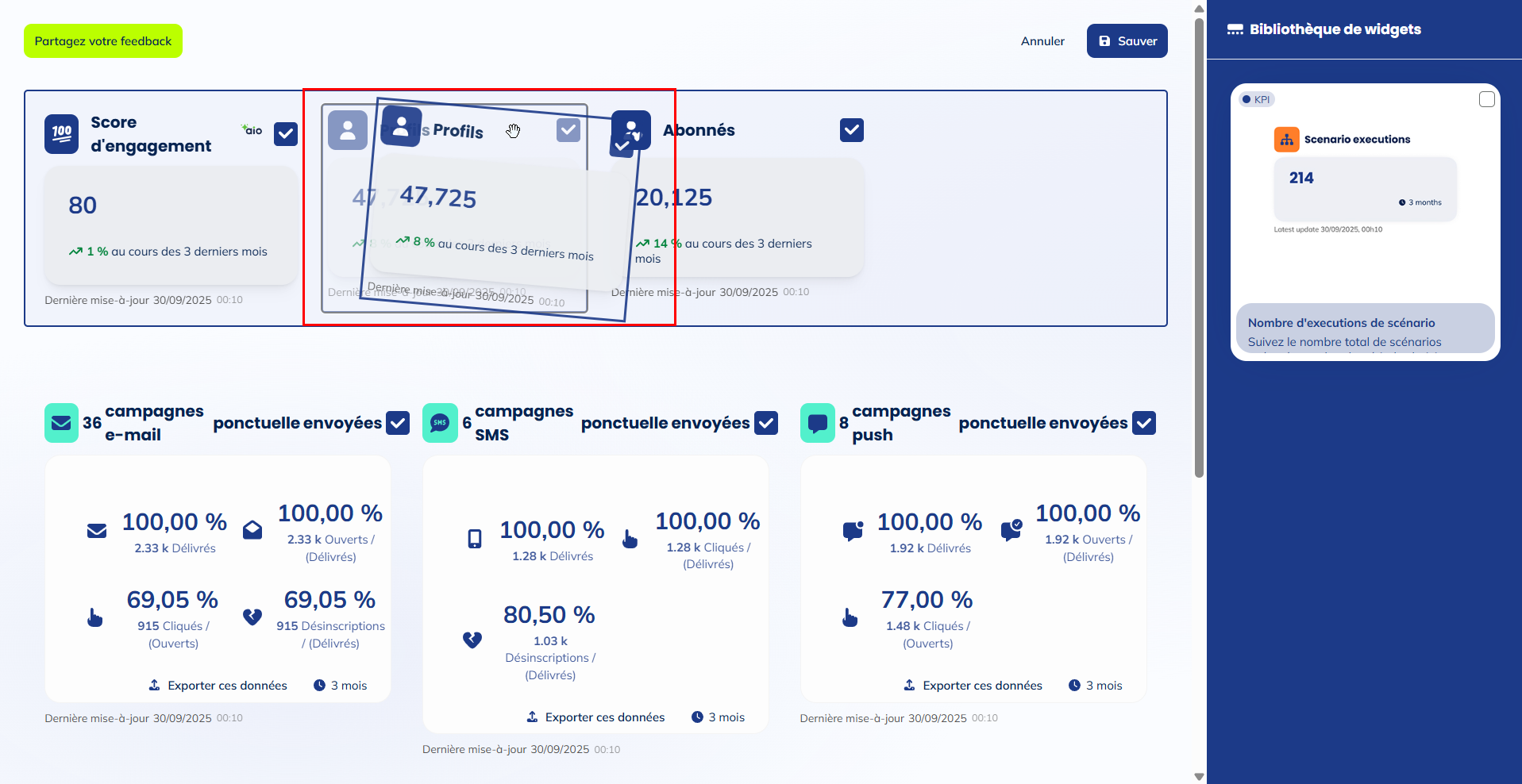The width and height of the screenshot is (1522, 784).
Task: Uncheck the Abonnés widget checkbox
Action: point(850,129)
